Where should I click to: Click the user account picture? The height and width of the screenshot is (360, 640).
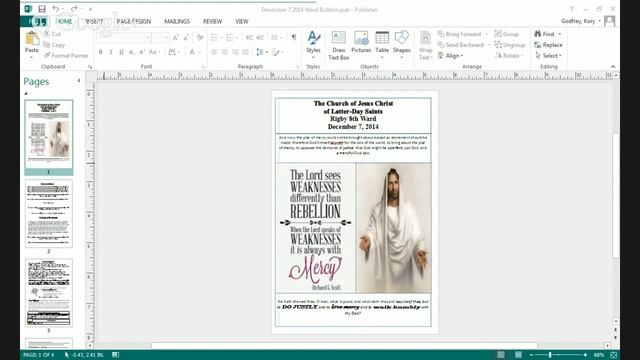pyautogui.click(x=609, y=21)
